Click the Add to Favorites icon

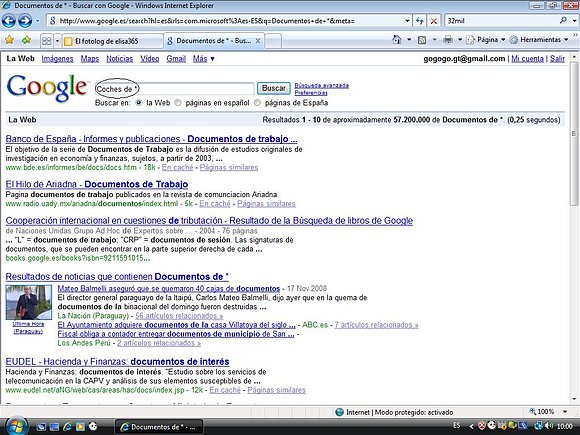pos(26,40)
